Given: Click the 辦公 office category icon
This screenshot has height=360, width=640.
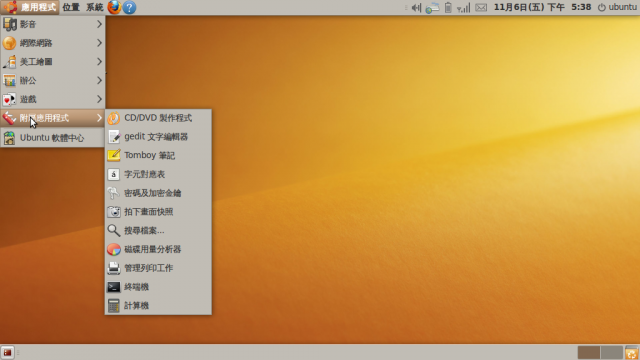Looking at the screenshot, I should click(x=9, y=80).
